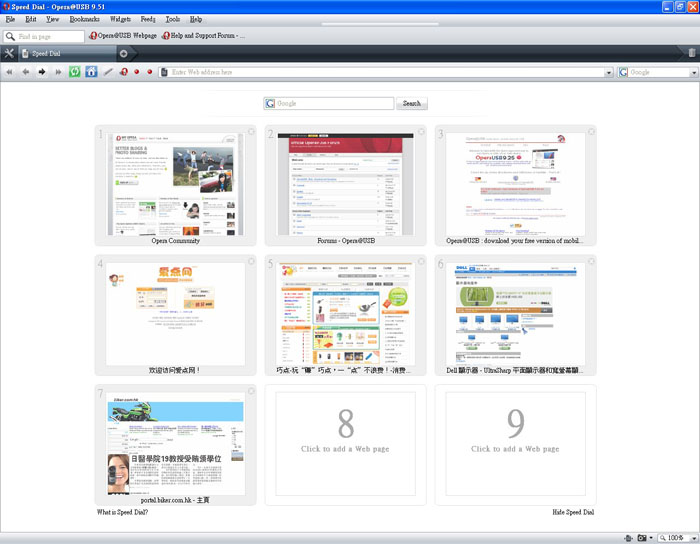
Task: Click the wand icon in address toolbar
Action: pyautogui.click(x=108, y=72)
